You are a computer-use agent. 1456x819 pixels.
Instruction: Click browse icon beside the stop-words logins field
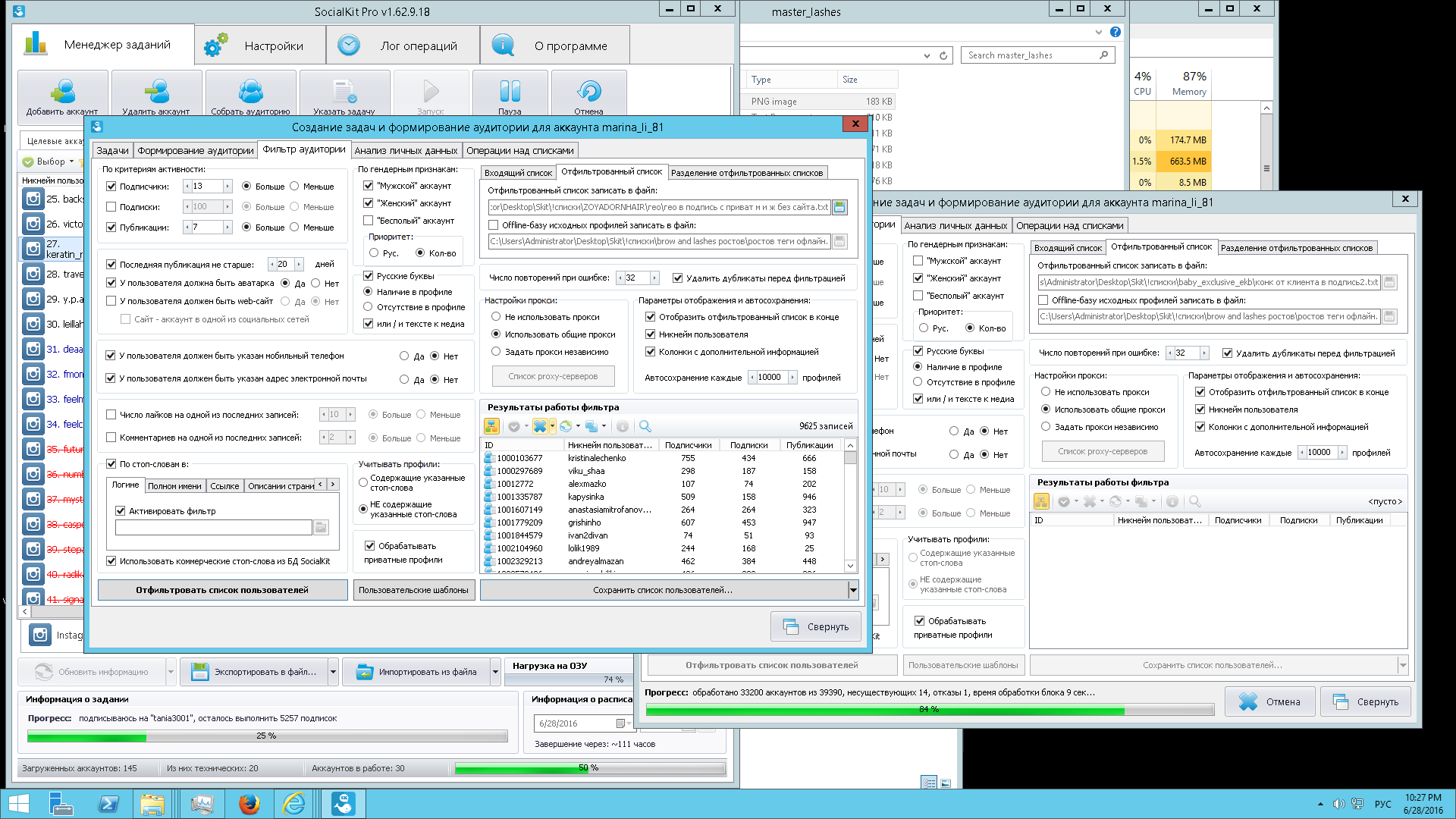(x=321, y=527)
